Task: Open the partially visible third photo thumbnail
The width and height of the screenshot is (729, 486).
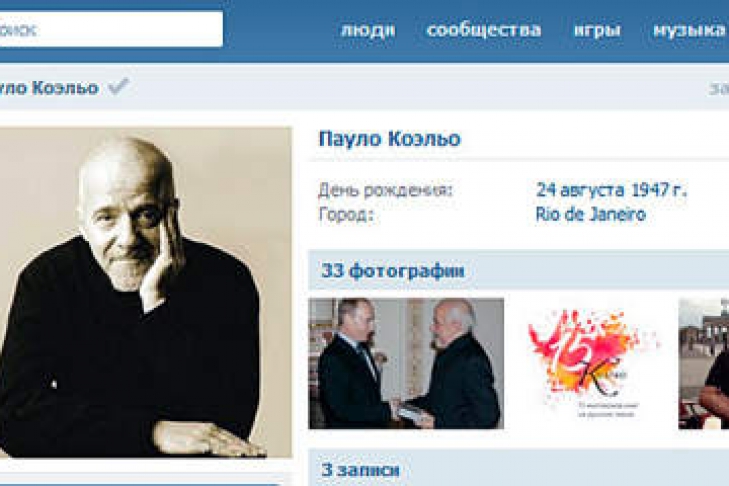Action: [x=703, y=363]
